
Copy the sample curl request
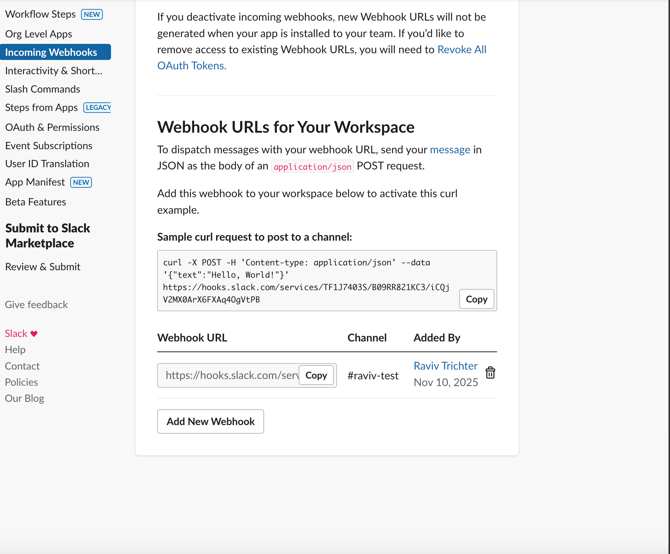tap(476, 299)
